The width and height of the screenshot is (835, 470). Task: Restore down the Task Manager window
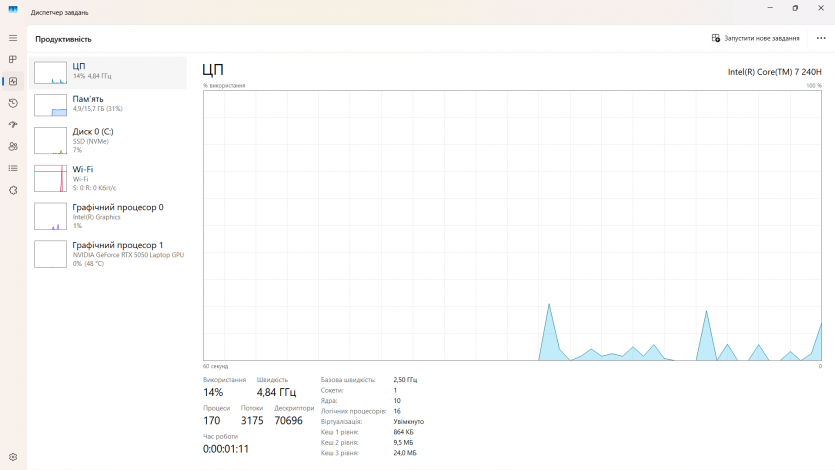click(795, 8)
